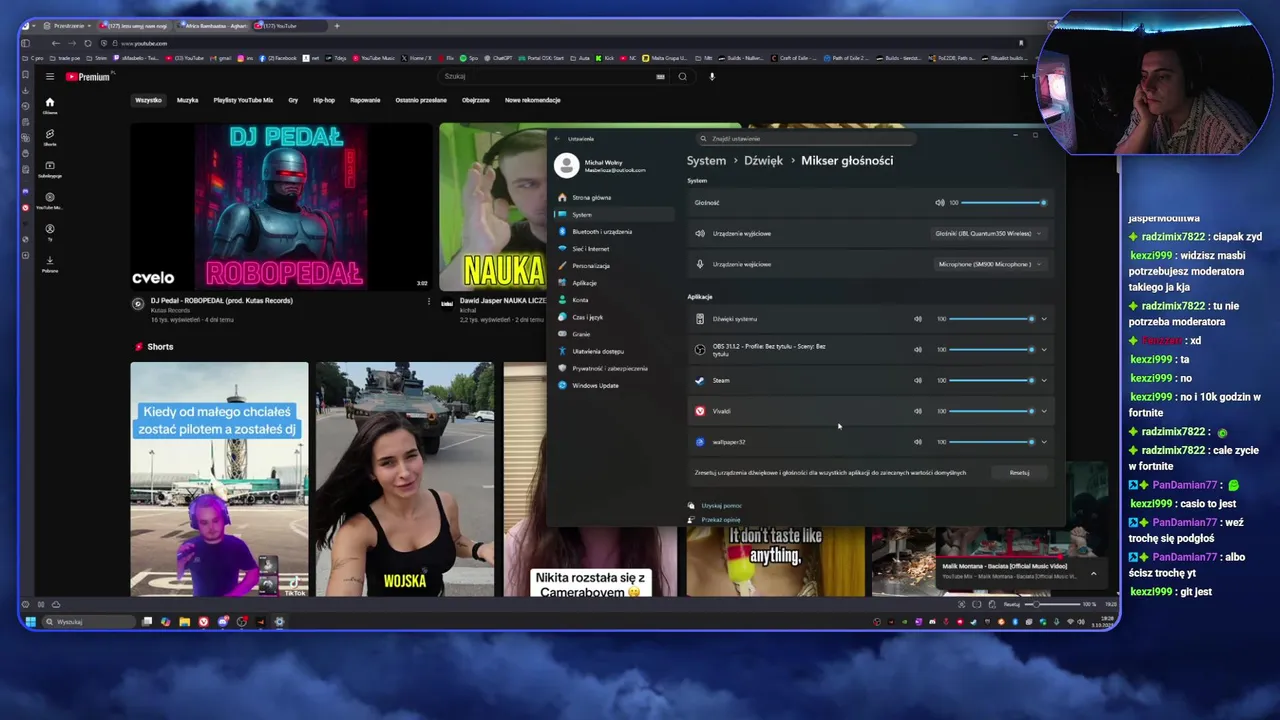Open YouTube Shorts sidebar icon
Screen dimensions: 1280x720
[x=49, y=137]
